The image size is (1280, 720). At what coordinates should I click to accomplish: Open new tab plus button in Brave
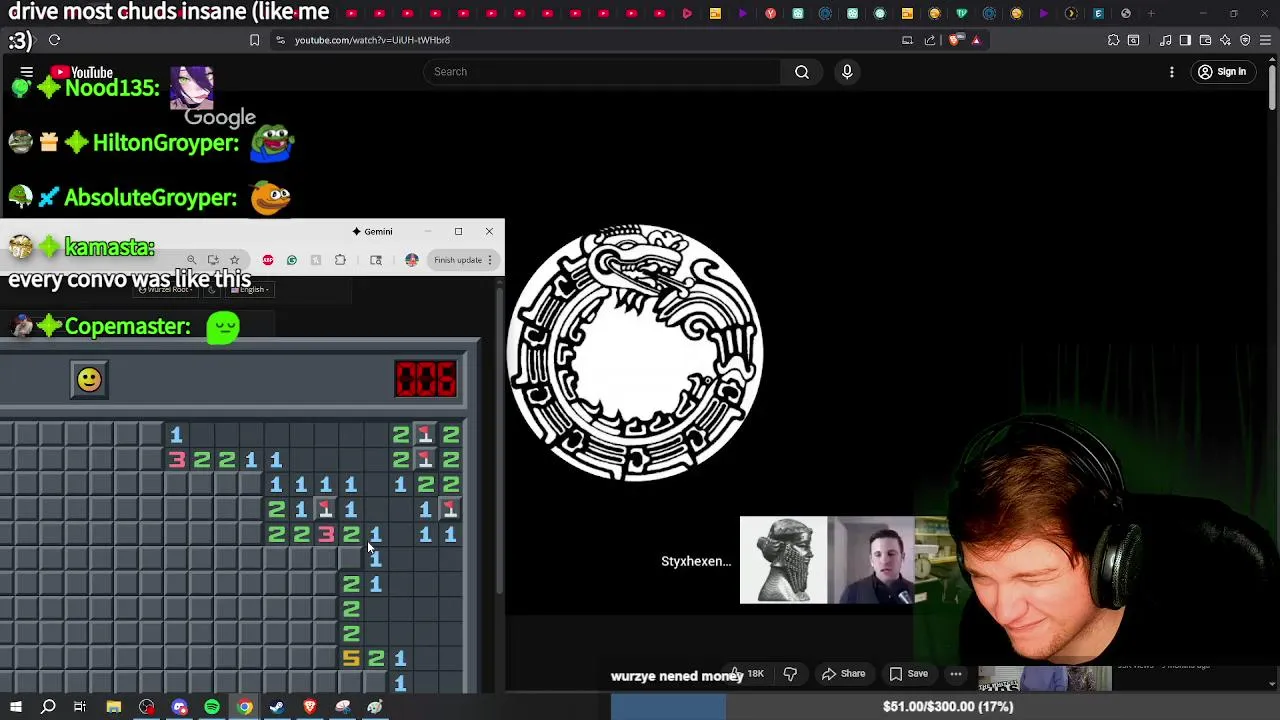(x=1152, y=13)
